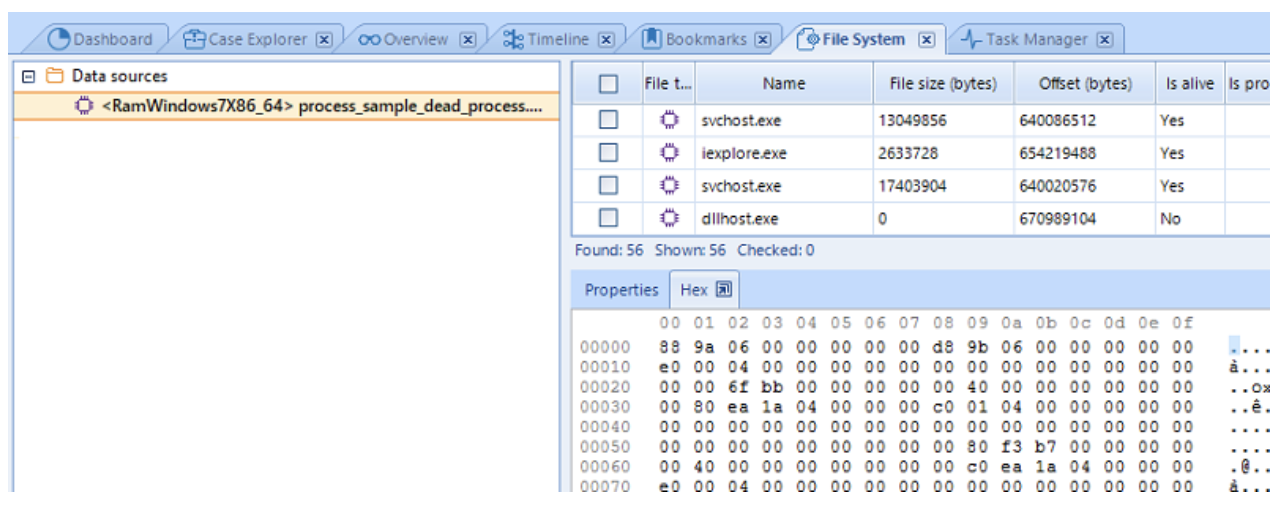The width and height of the screenshot is (1286, 516).
Task: Click the Dashboard tab icon
Action: coord(60,39)
